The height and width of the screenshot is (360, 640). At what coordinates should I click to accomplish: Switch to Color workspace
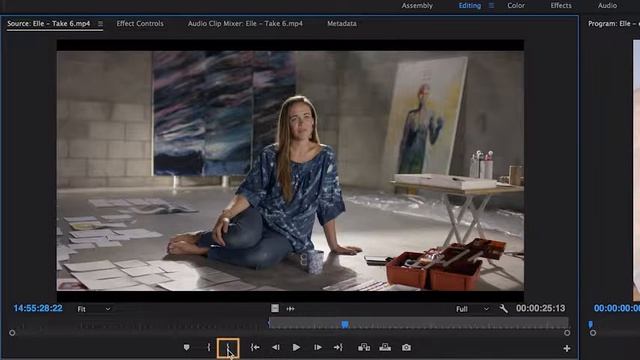point(516,5)
